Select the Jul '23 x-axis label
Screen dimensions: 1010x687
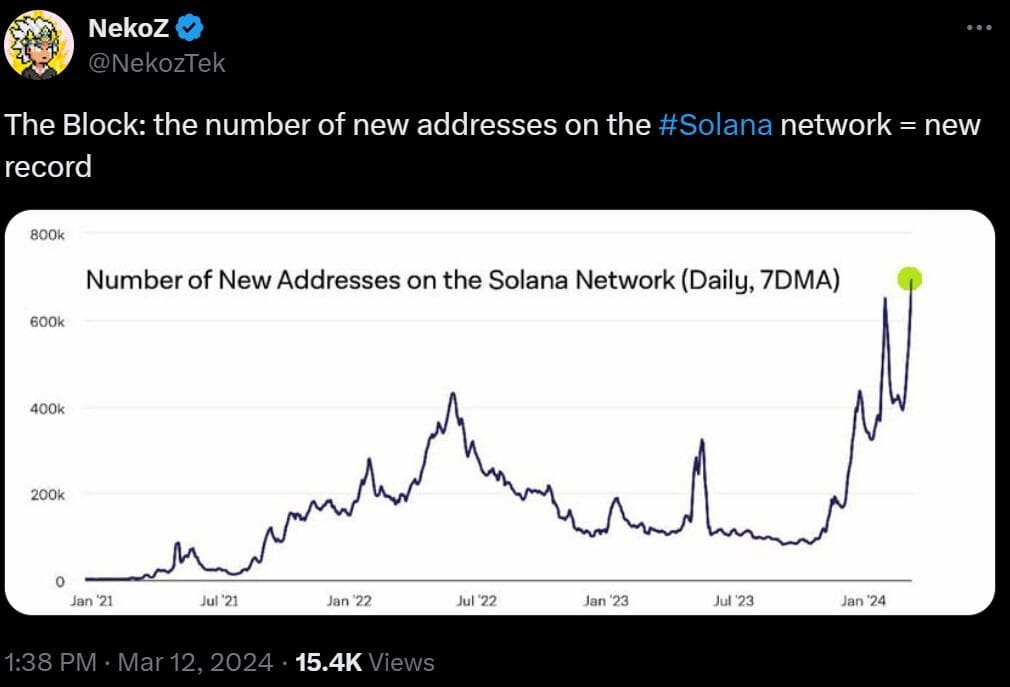pyautogui.click(x=734, y=601)
